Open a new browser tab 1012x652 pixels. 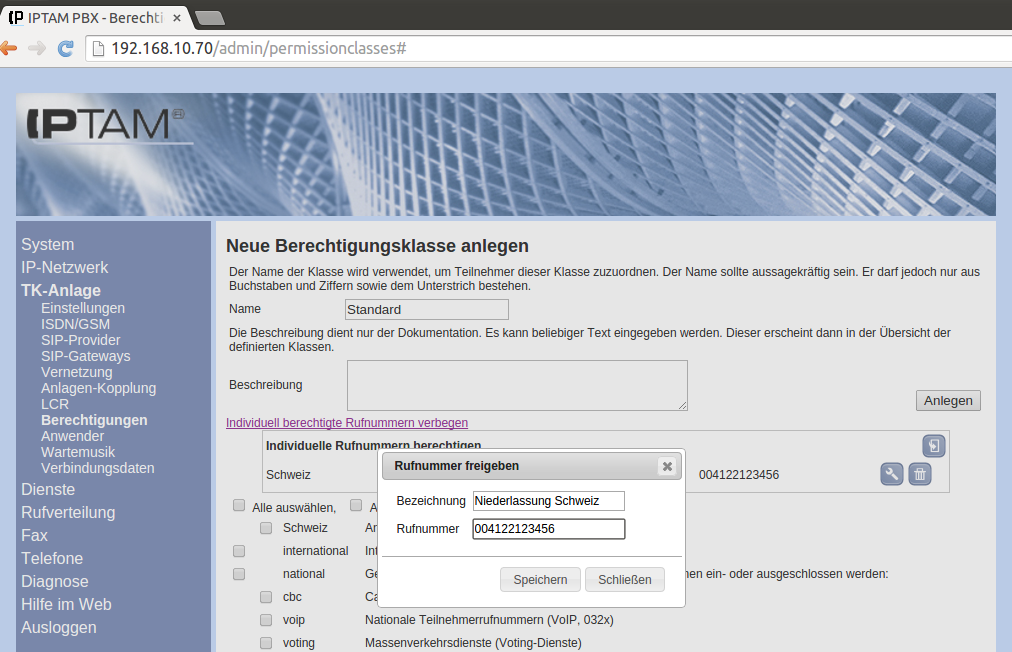click(x=209, y=17)
